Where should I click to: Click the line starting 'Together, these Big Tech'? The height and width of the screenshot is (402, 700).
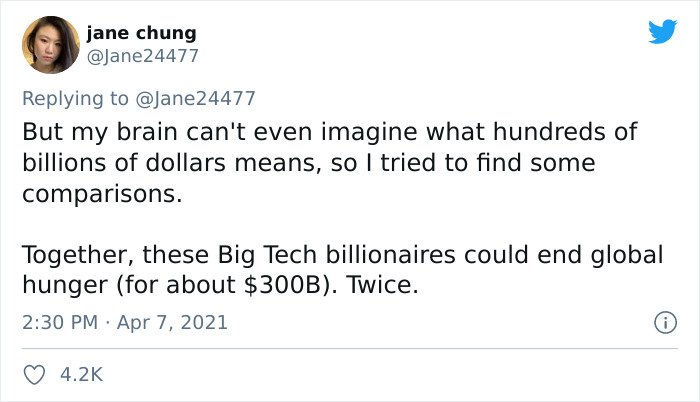point(343,255)
